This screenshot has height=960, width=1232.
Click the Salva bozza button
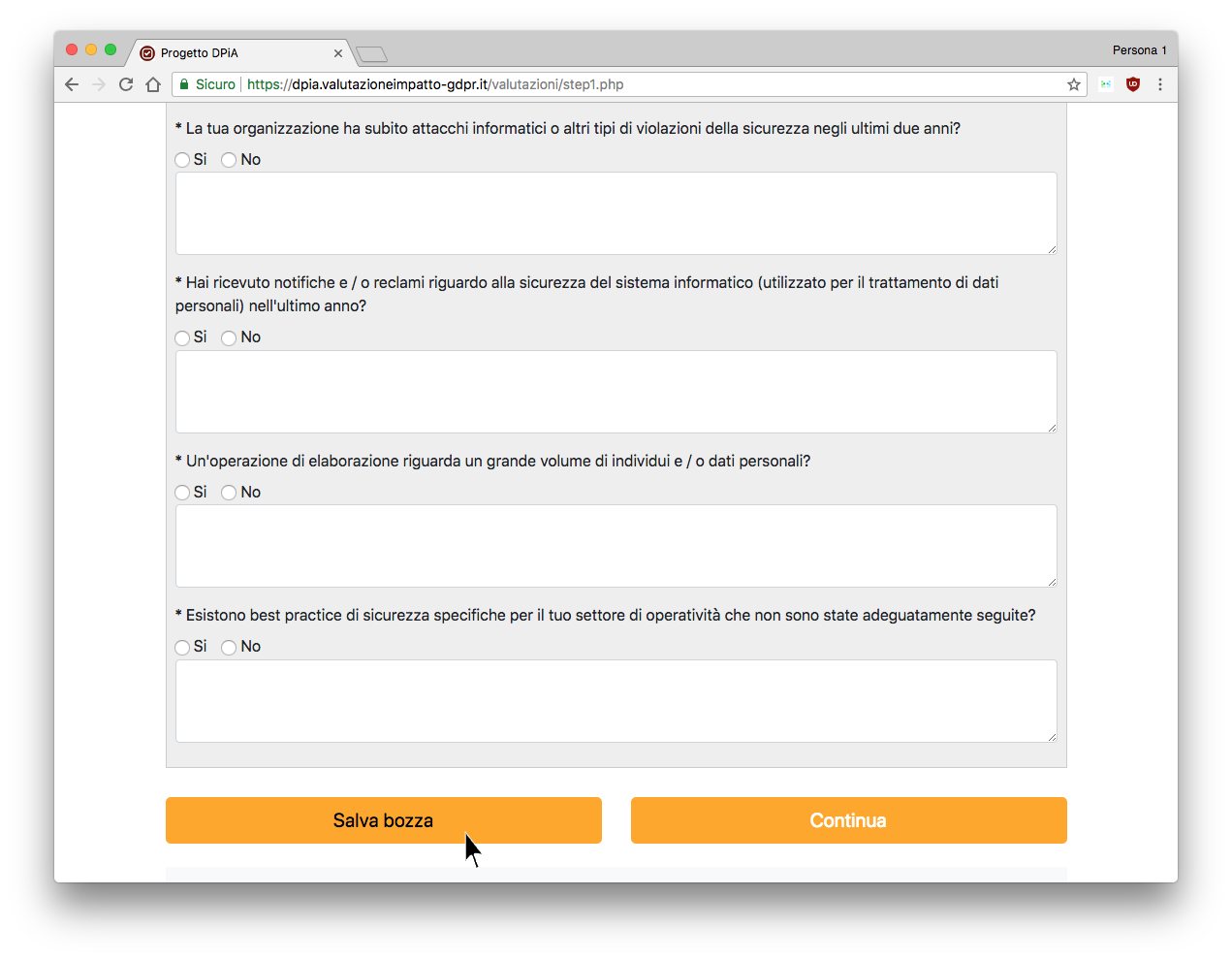(x=384, y=820)
